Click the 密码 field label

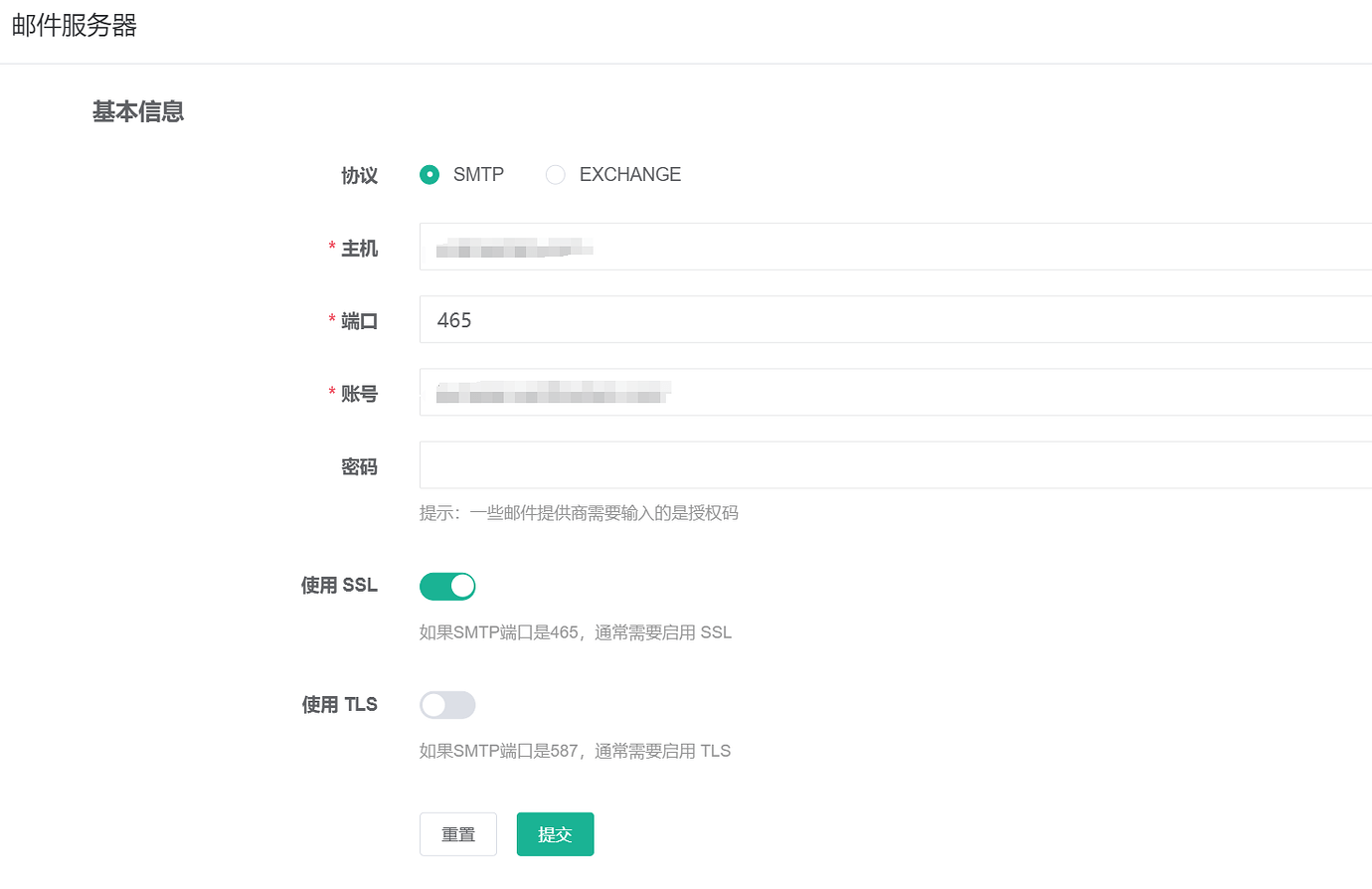(x=359, y=466)
